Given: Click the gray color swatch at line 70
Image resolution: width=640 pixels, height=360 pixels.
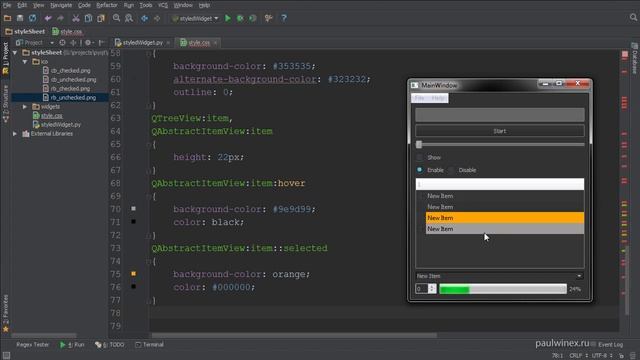Looking at the screenshot, I should coord(133,209).
